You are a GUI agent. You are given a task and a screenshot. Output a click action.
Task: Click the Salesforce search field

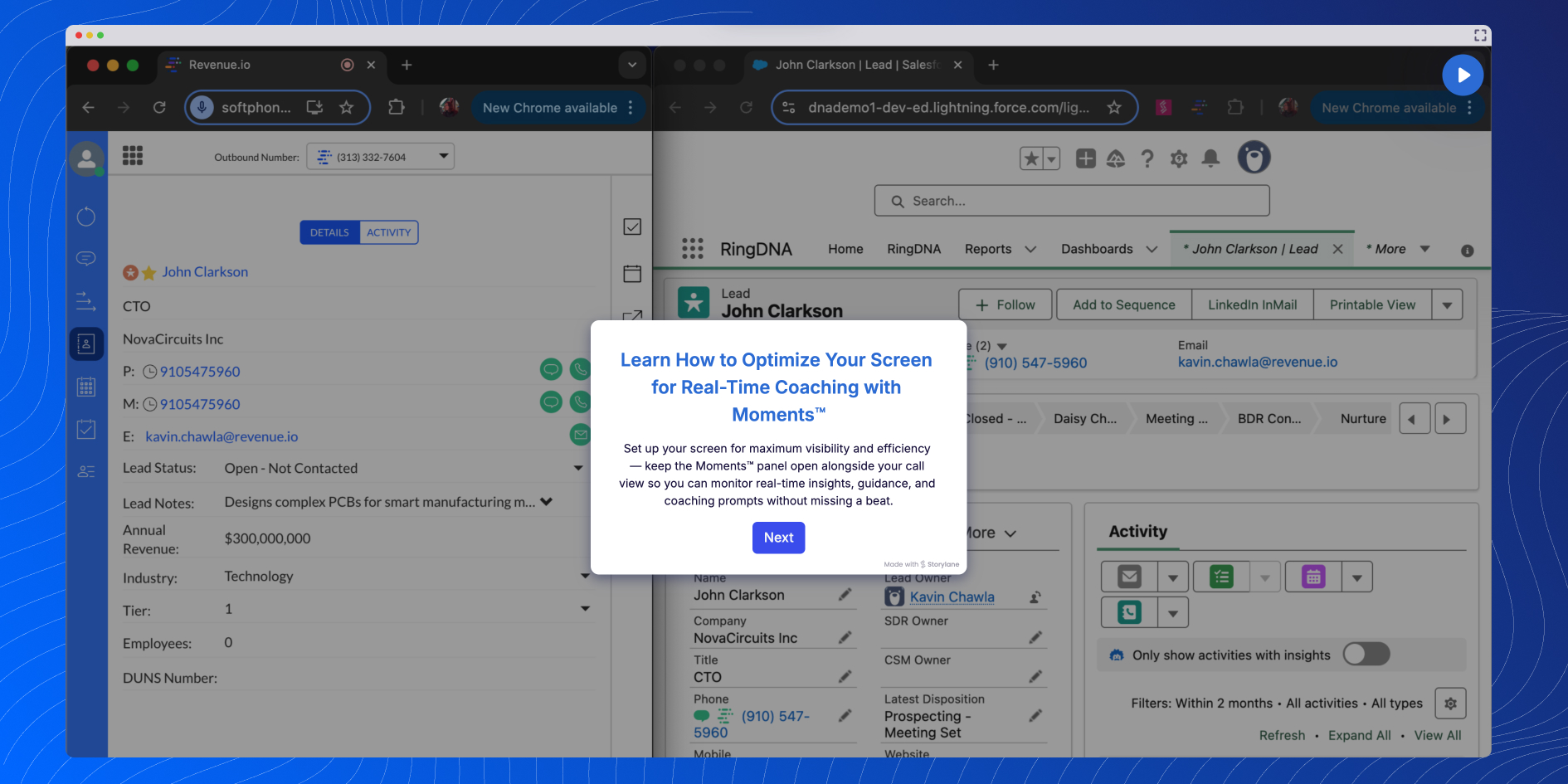(1070, 201)
